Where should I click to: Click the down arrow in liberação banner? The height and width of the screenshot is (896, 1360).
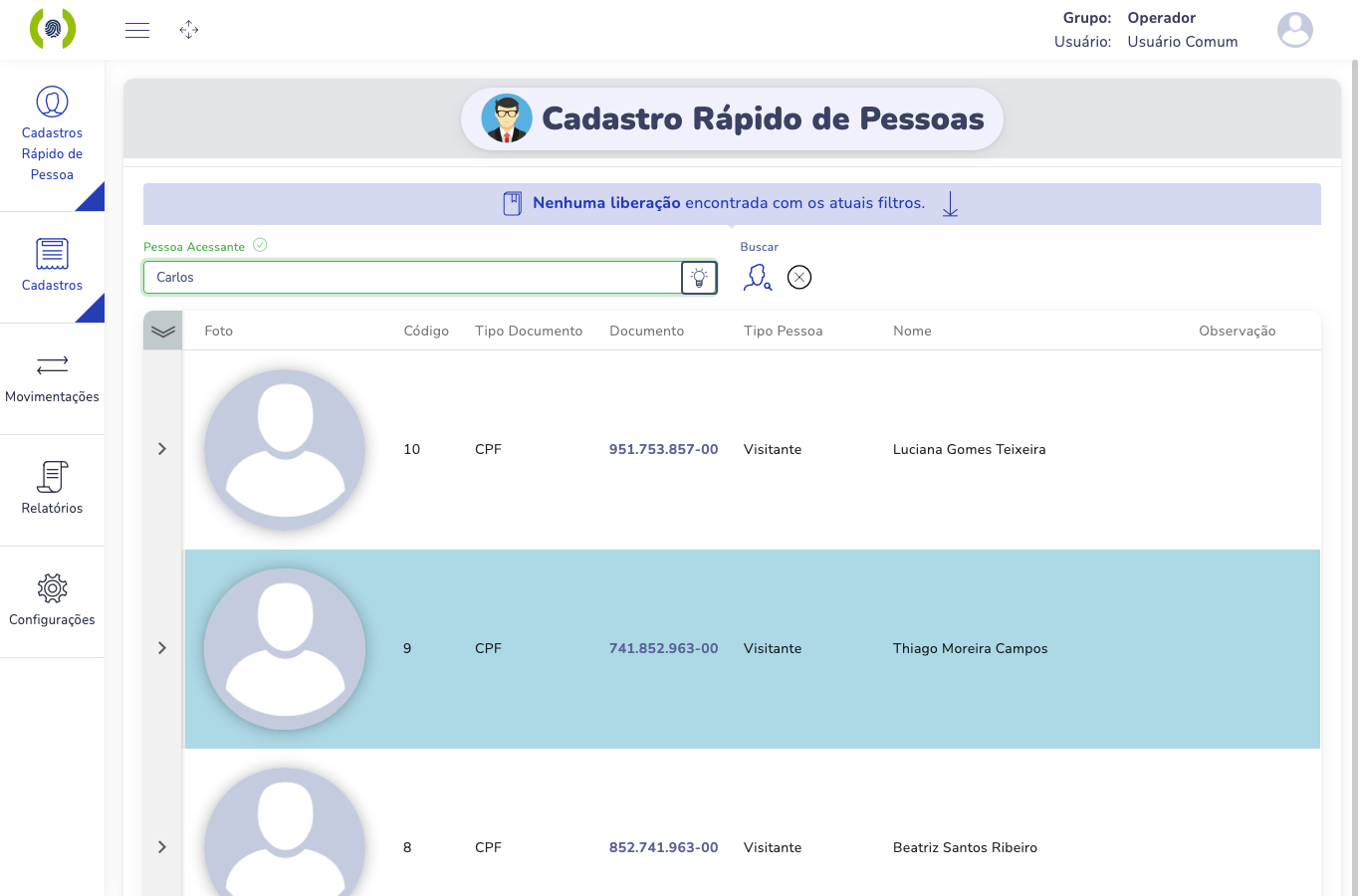[950, 204]
